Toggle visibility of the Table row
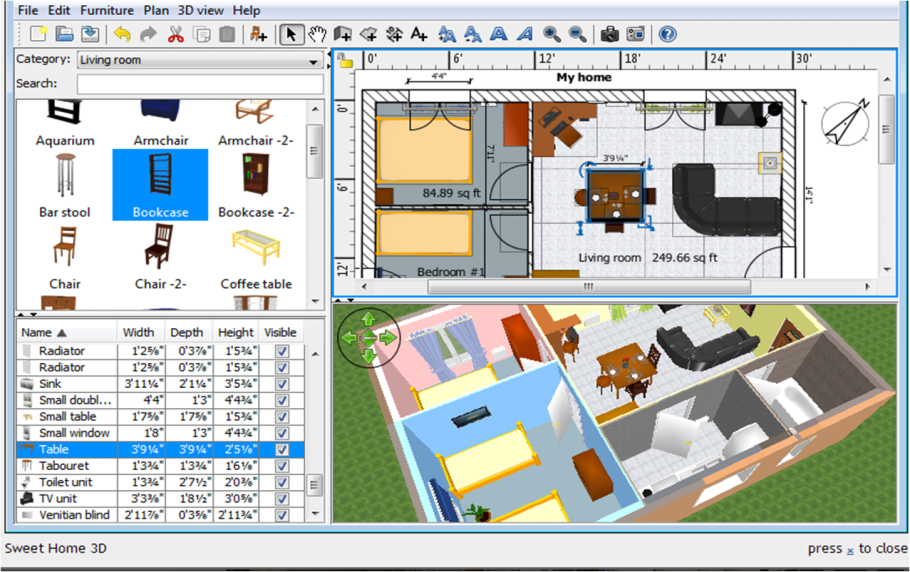 point(282,450)
